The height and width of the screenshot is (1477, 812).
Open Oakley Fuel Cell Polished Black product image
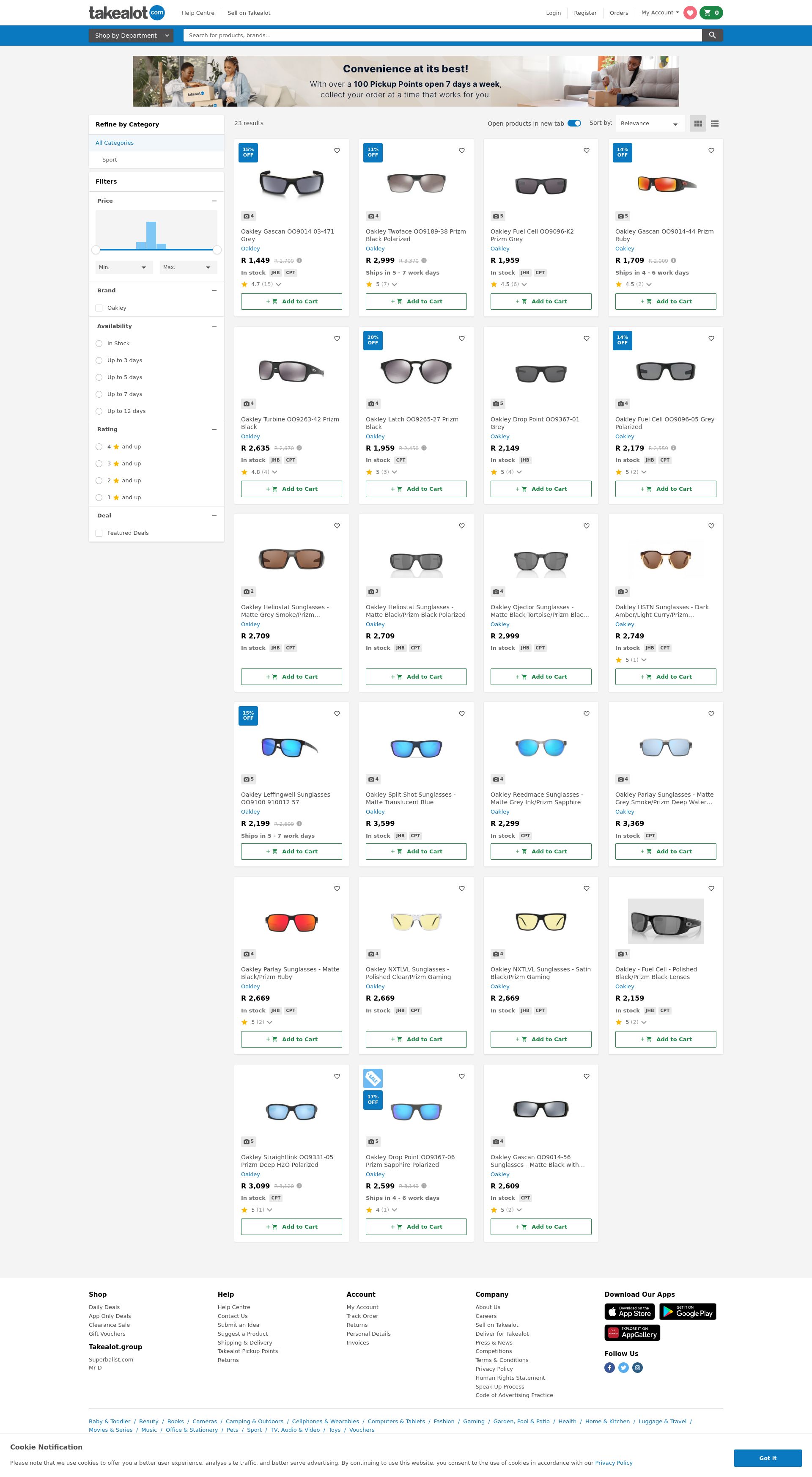click(x=666, y=921)
